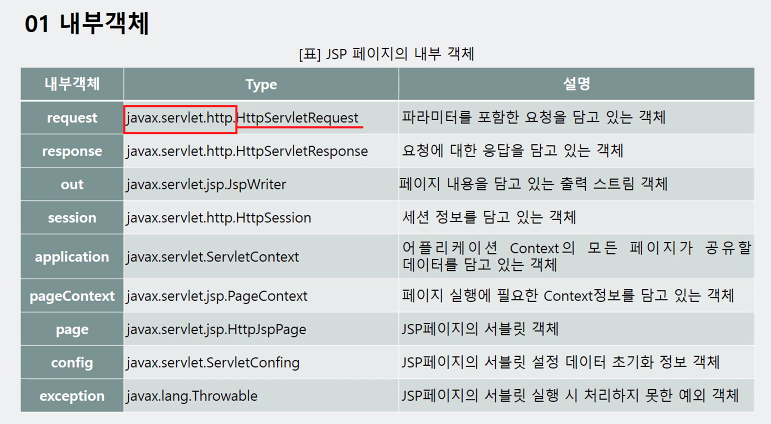Click the description starting '어플리케이션 Context의 모든 페이지가'
The image size is (771, 424).
[x=576, y=256]
